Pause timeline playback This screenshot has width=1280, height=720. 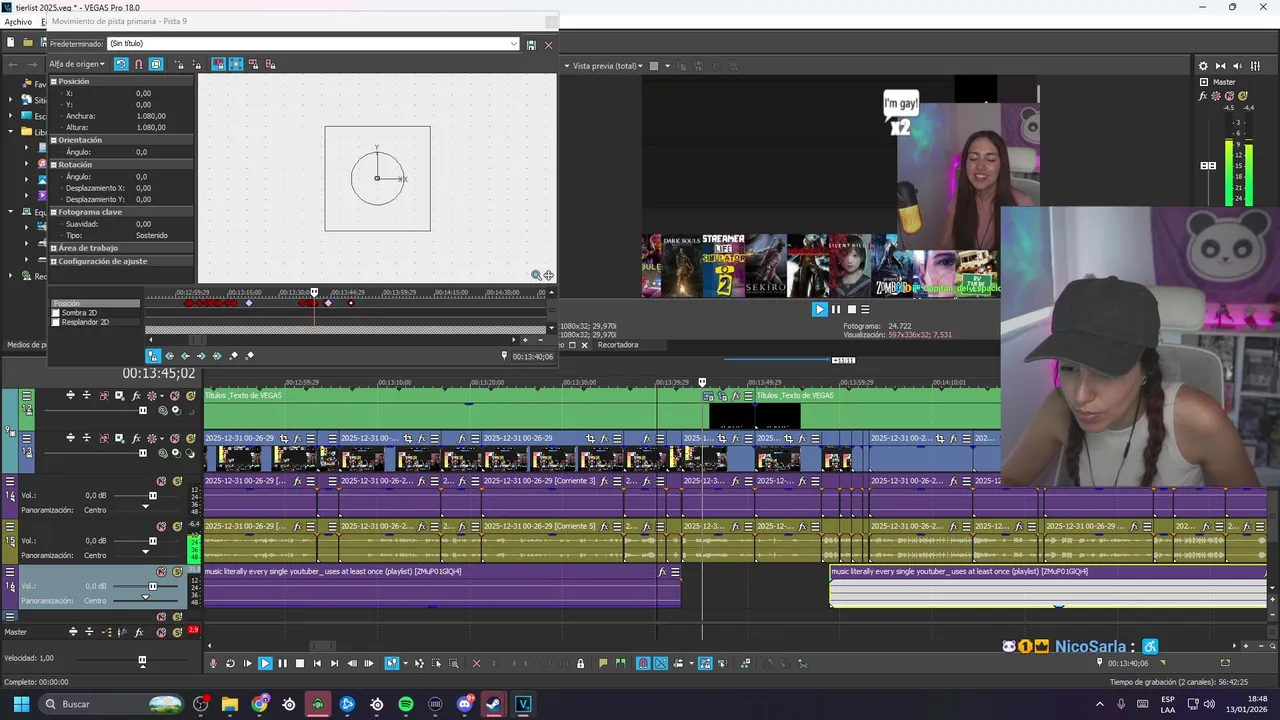pos(282,663)
